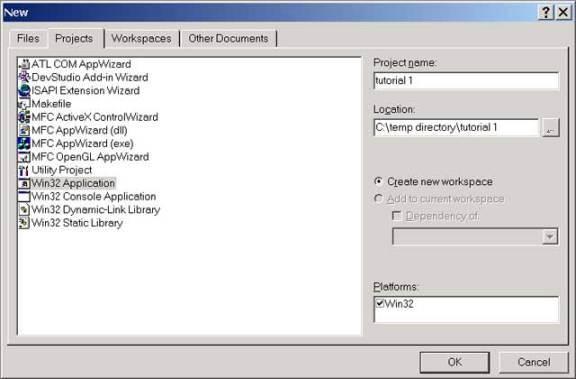The width and height of the screenshot is (576, 379).
Task: Select the ATL COM AppWizard icon
Action: (24, 64)
